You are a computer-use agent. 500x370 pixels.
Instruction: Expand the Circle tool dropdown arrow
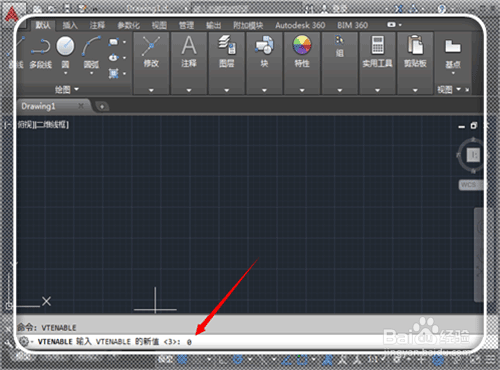point(65,73)
